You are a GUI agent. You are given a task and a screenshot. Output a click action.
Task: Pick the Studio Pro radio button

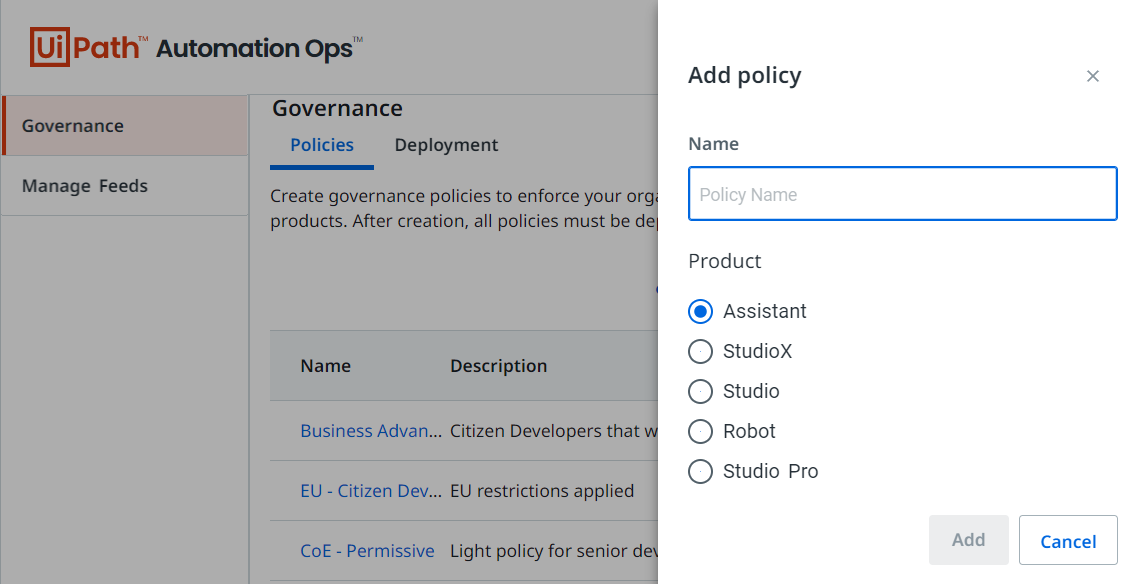click(x=700, y=471)
